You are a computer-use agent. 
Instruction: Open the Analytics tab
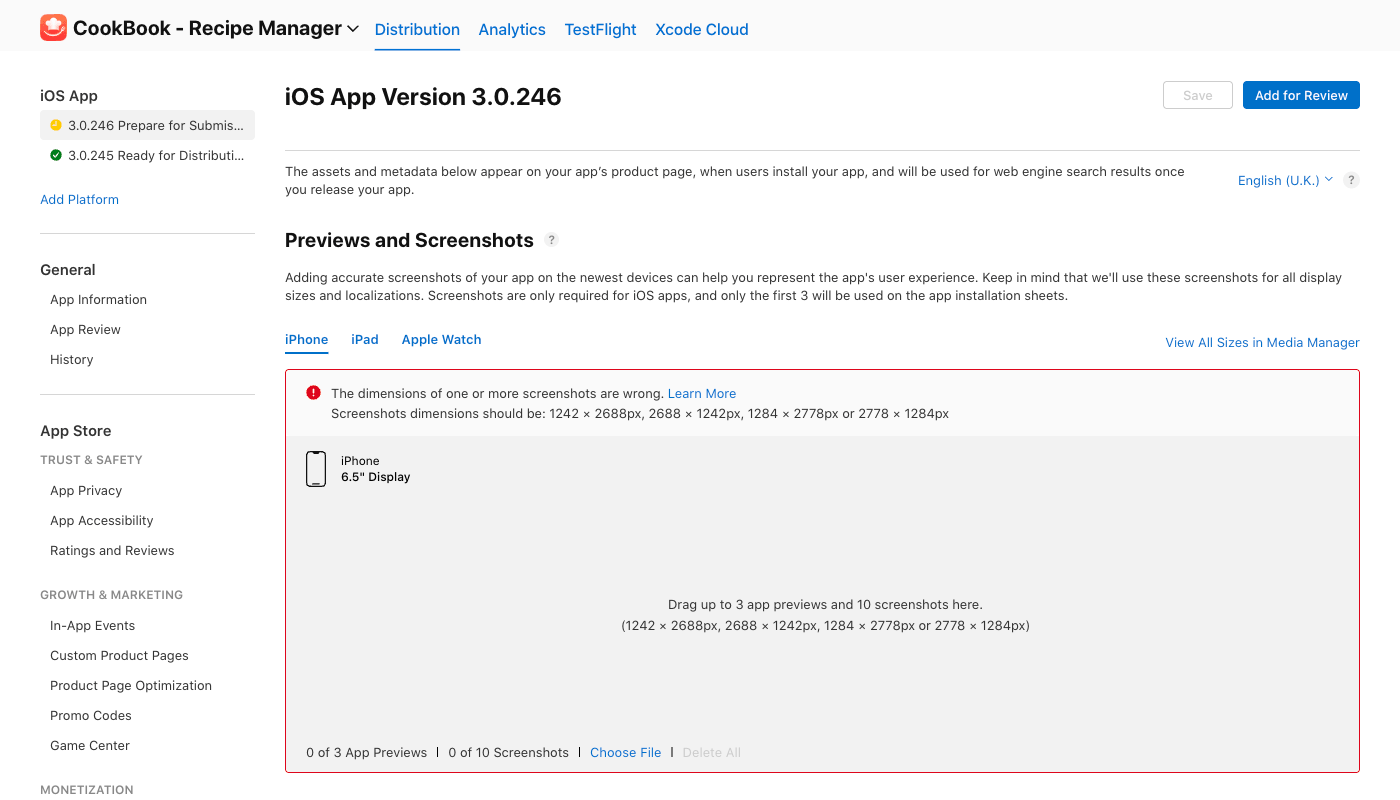[x=512, y=29]
